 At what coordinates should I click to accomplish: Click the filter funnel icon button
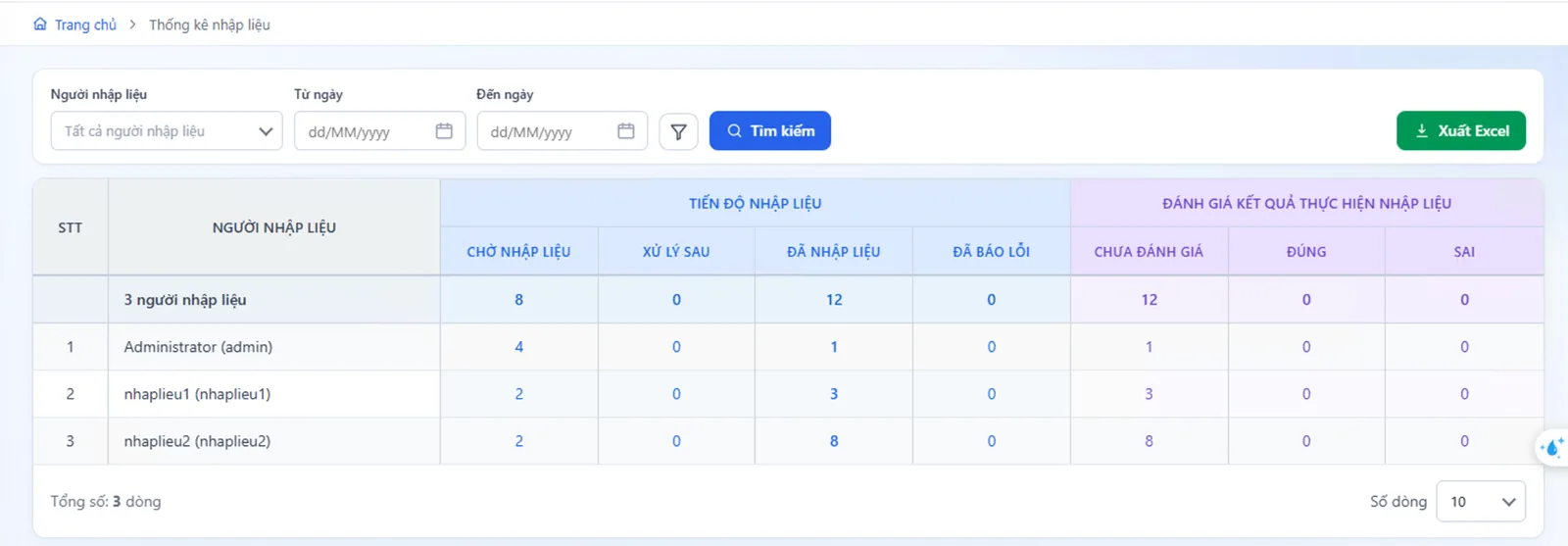[678, 131]
